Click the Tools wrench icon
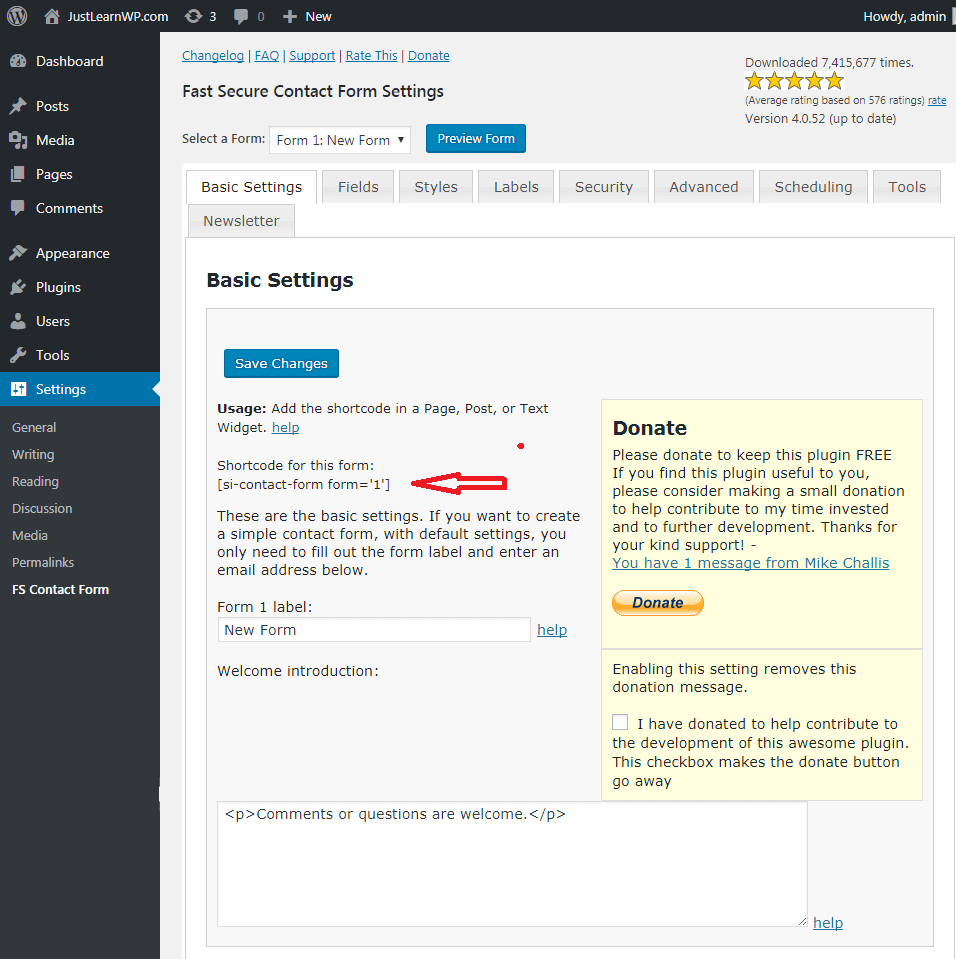The image size is (956, 959). coord(18,355)
